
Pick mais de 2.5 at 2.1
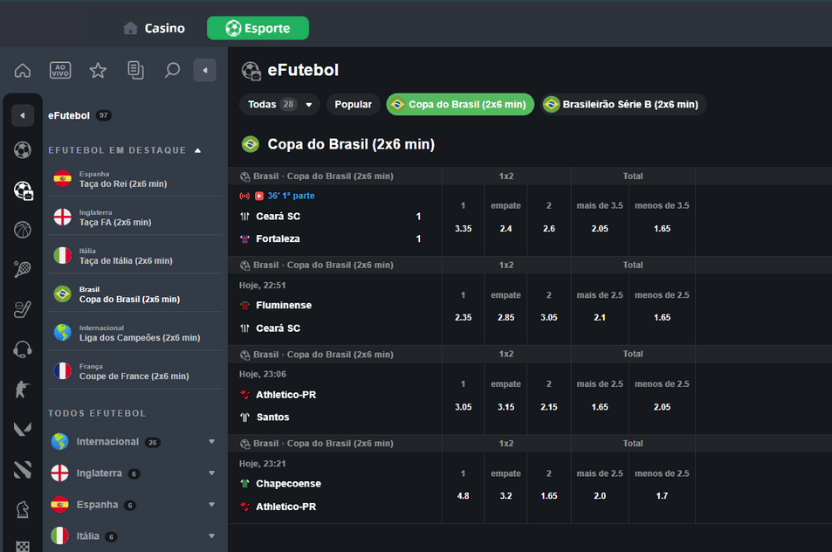(x=600, y=317)
